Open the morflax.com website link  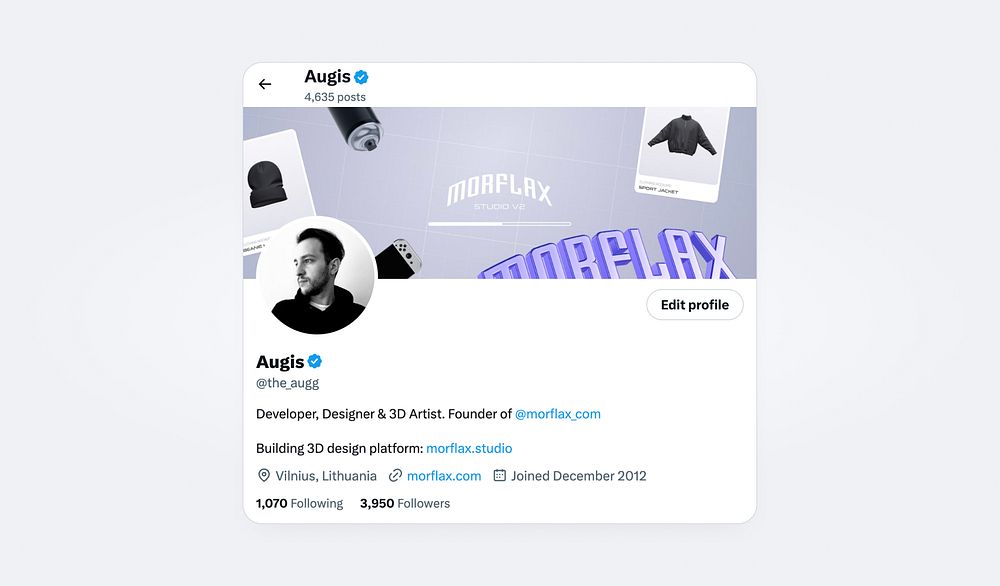click(x=444, y=476)
